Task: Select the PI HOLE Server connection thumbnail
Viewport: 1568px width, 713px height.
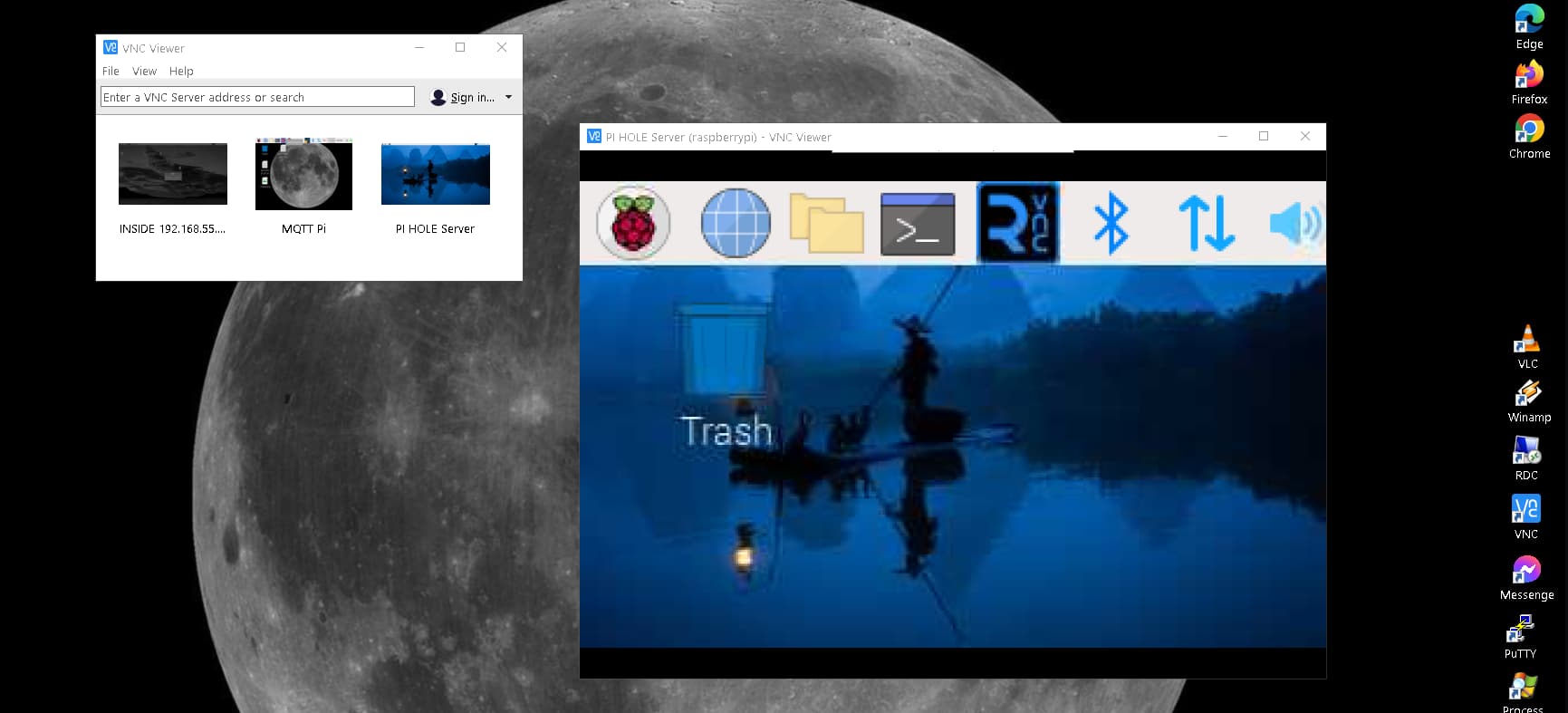Action: click(436, 174)
